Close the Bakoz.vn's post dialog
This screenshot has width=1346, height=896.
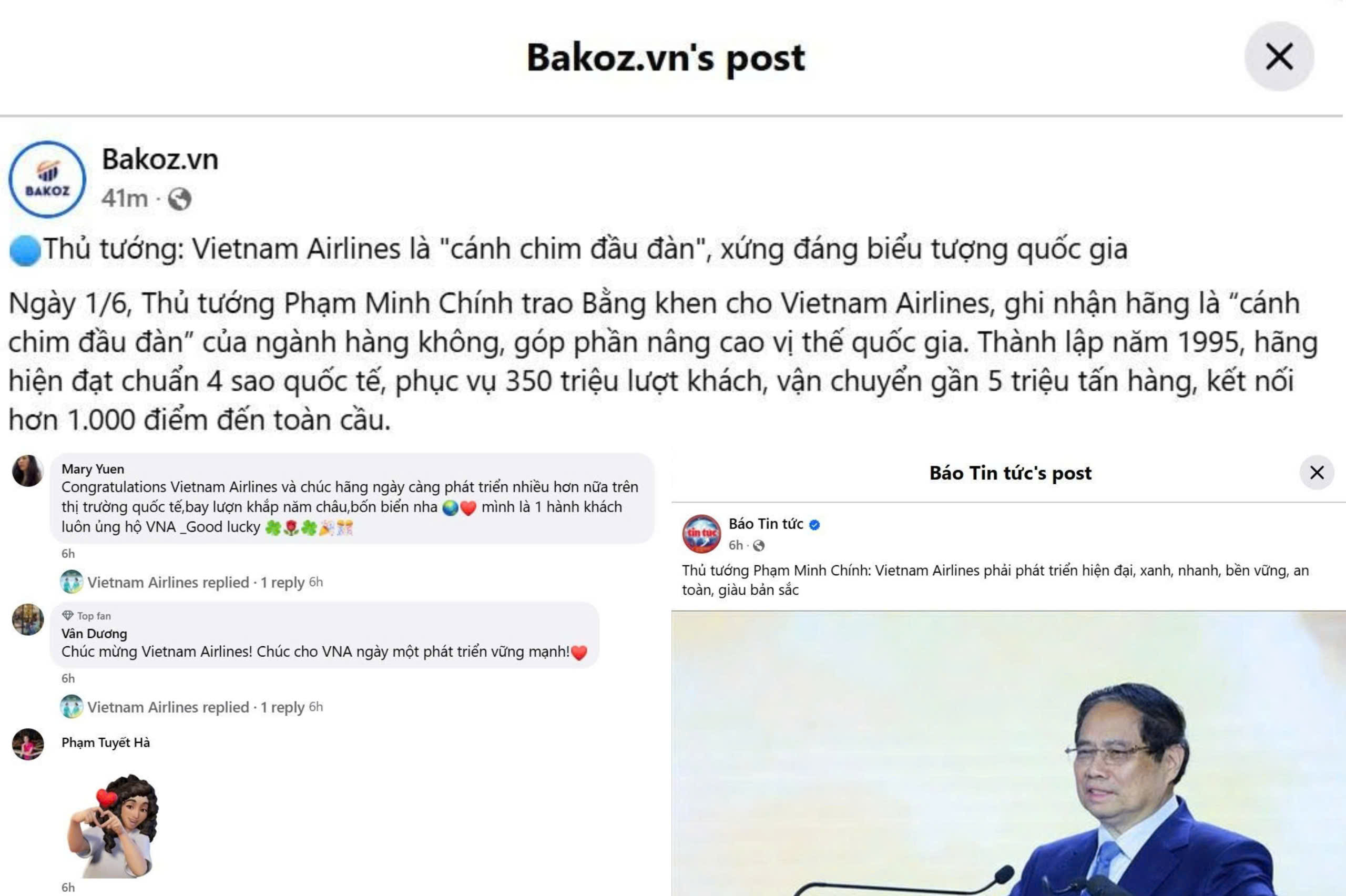pos(1279,57)
